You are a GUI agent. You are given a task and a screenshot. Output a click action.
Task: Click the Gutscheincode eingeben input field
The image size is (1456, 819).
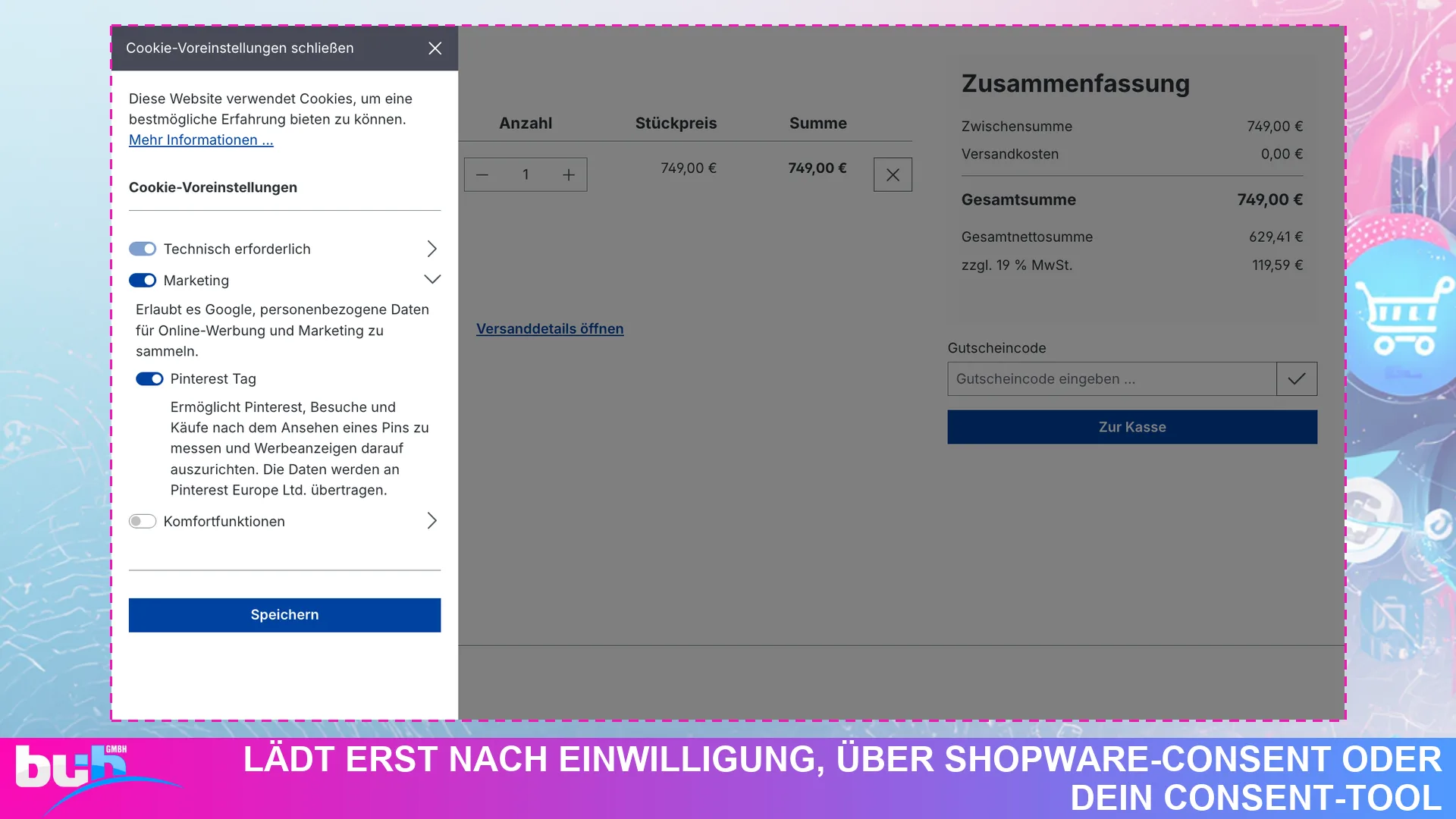[1112, 379]
